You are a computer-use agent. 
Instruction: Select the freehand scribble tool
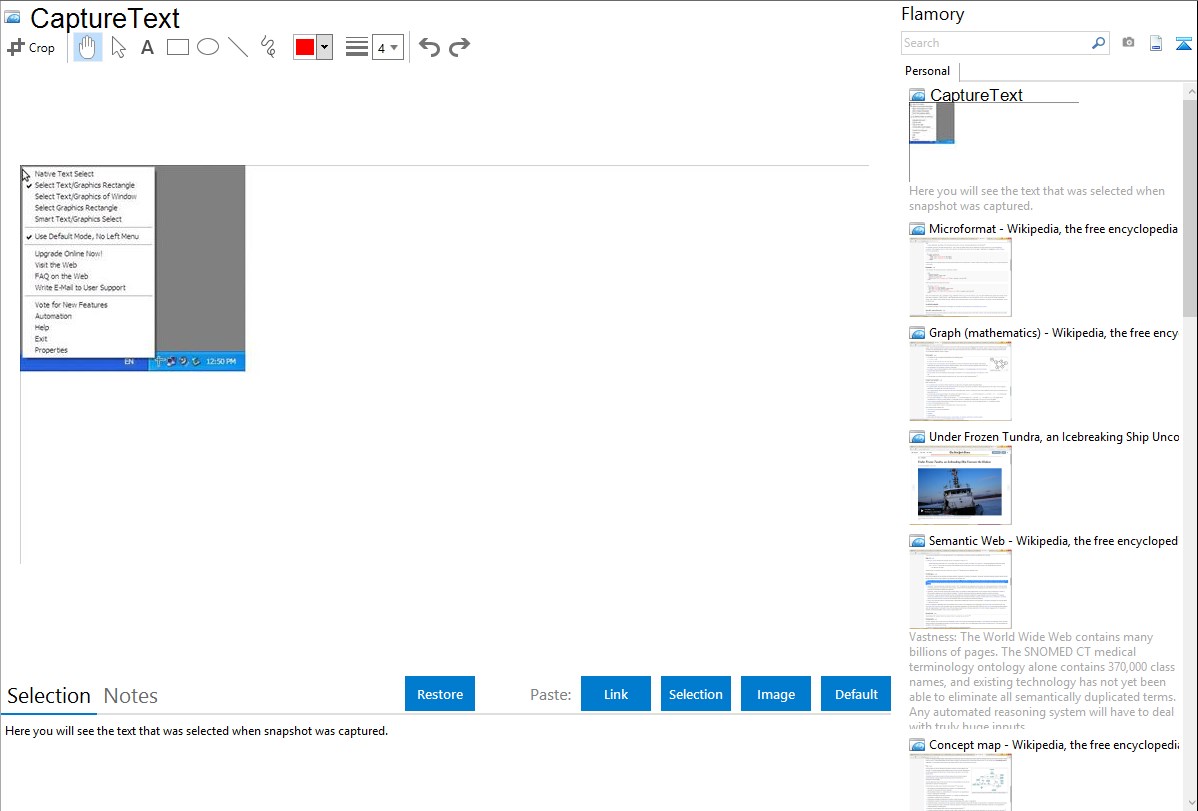pyautogui.click(x=268, y=47)
